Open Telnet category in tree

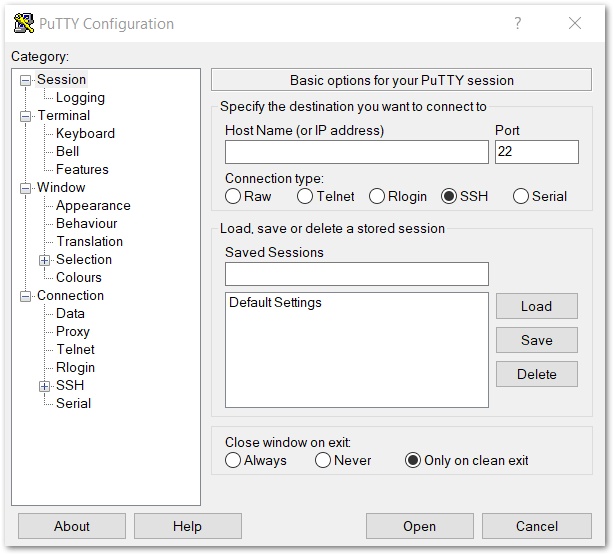76,350
